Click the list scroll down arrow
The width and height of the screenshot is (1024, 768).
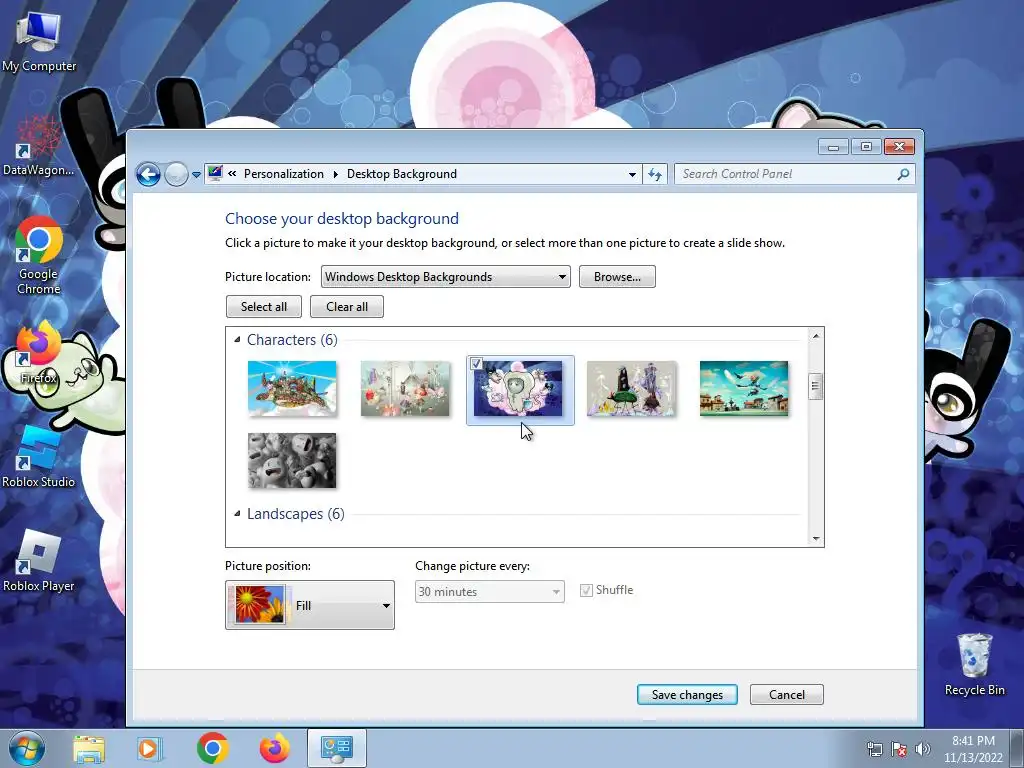pos(816,539)
